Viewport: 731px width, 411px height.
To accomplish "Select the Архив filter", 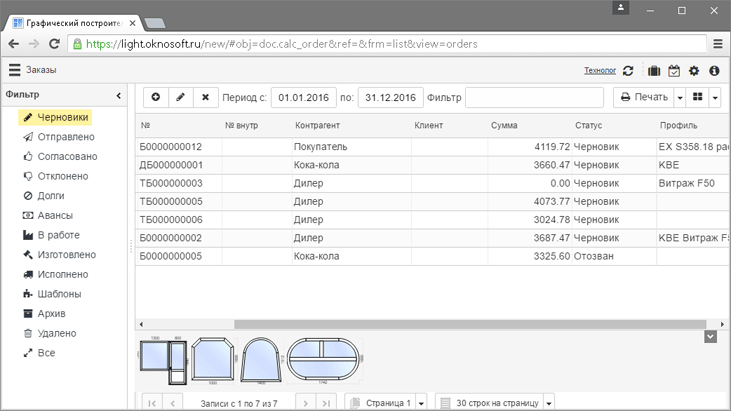I will pos(51,314).
